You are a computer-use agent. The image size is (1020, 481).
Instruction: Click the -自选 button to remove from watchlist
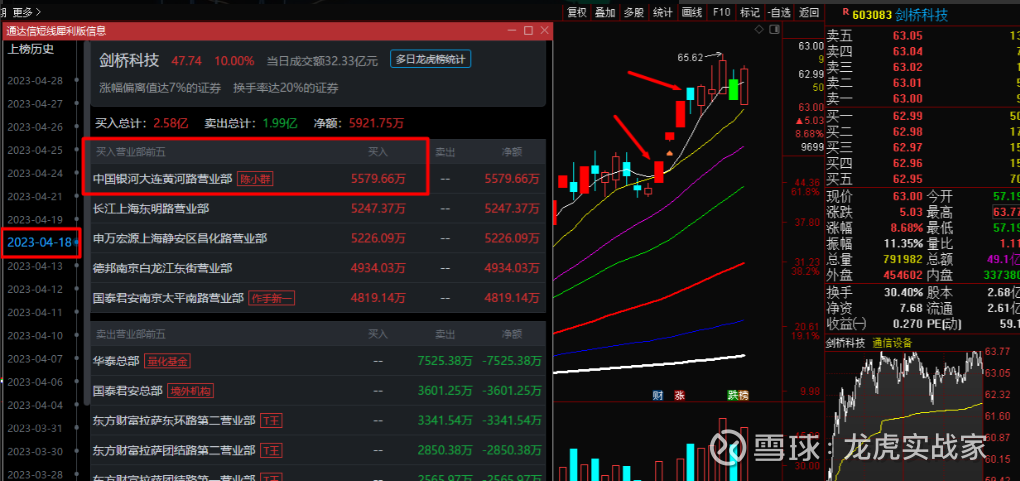[x=779, y=12]
